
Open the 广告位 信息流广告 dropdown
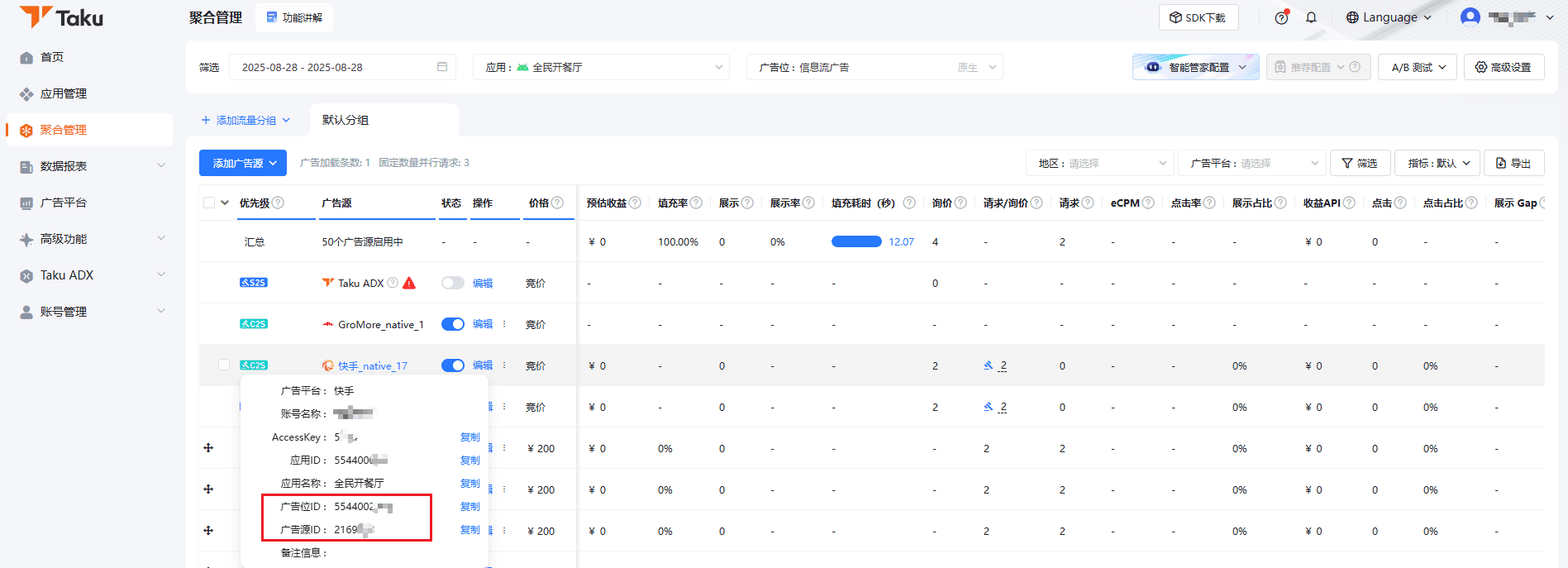(875, 67)
